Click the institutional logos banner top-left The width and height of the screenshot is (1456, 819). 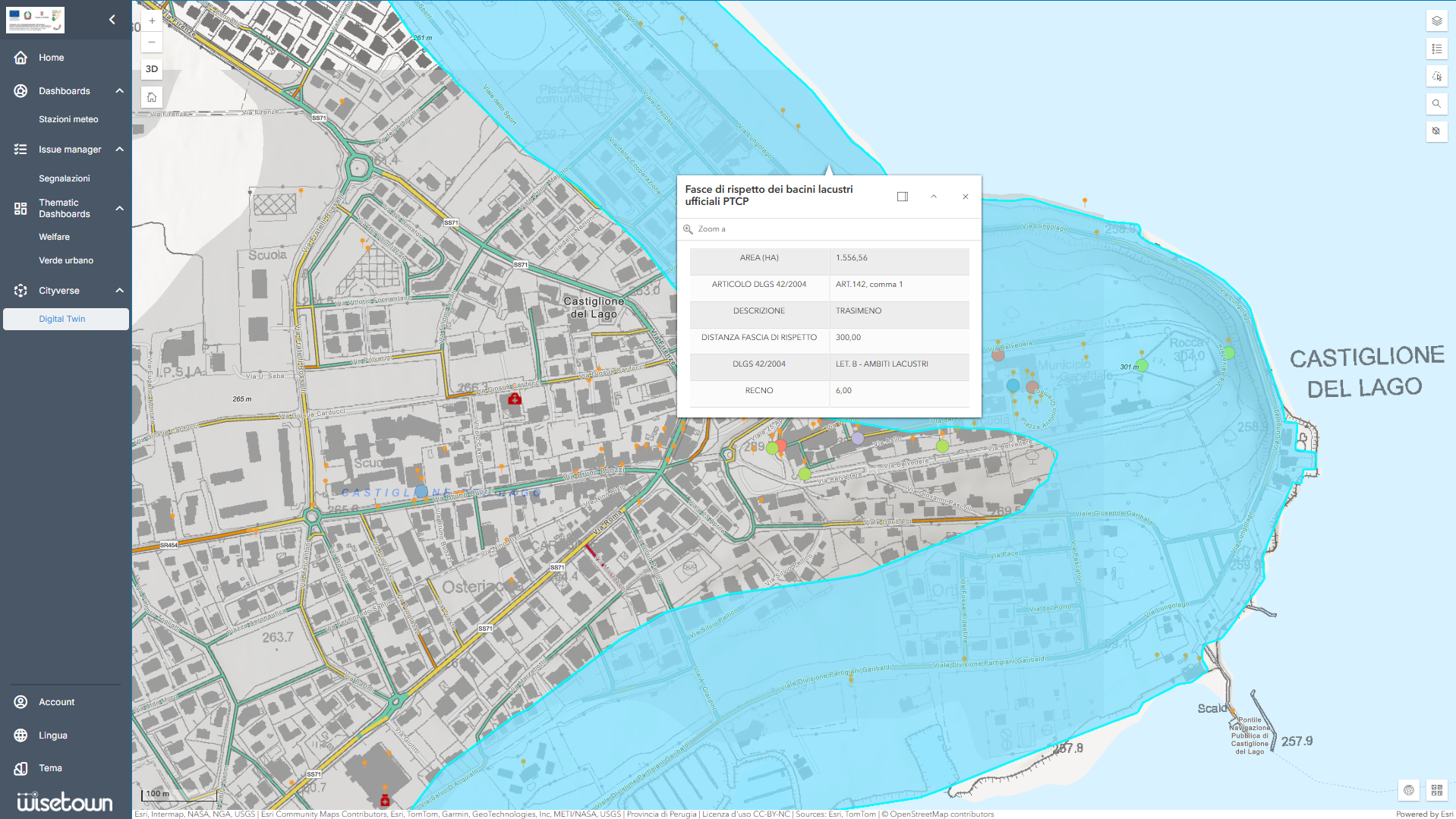(x=35, y=20)
